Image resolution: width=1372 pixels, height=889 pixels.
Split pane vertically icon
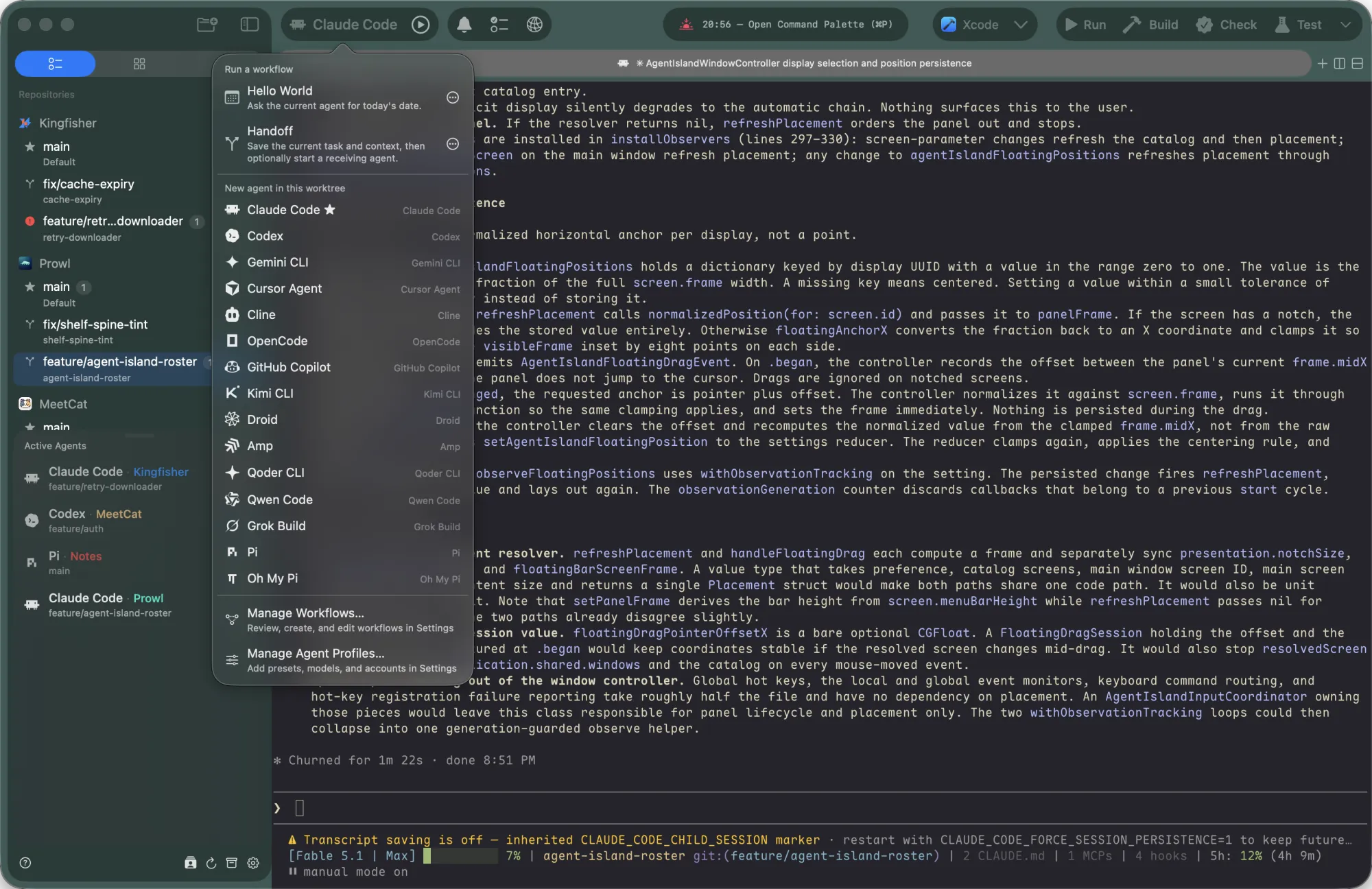(x=1340, y=63)
